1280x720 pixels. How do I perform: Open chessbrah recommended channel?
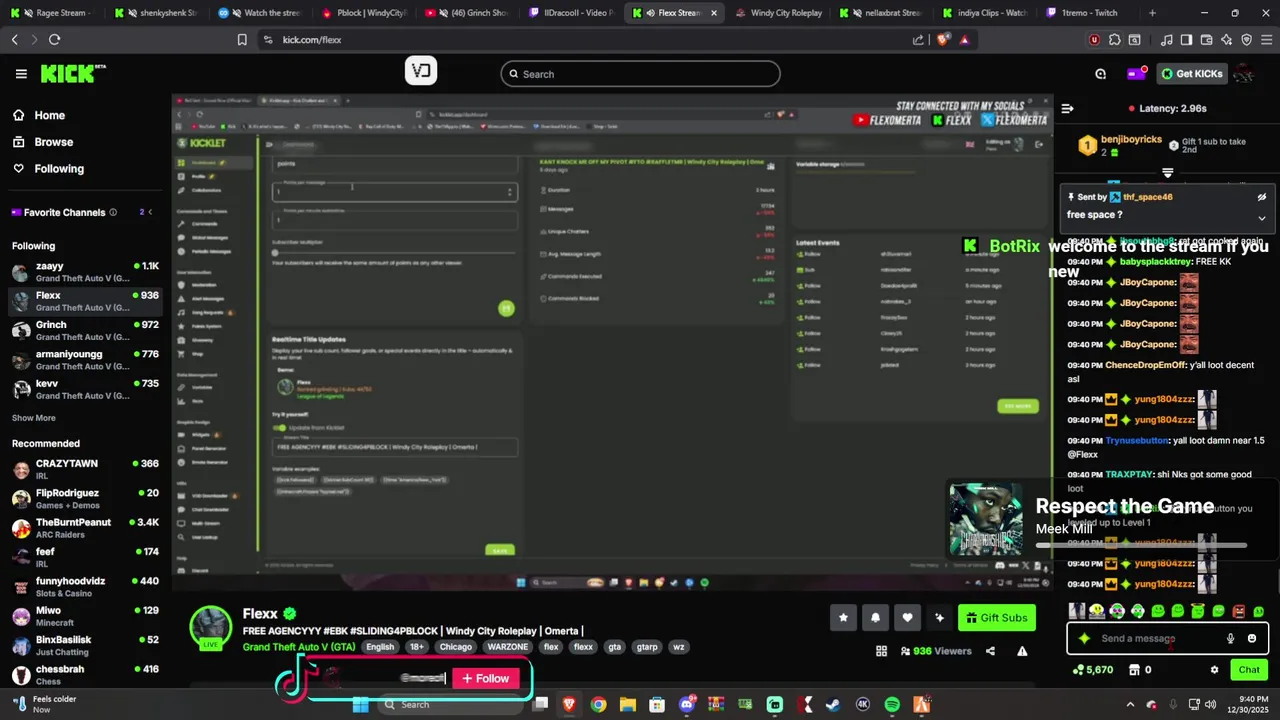click(85, 675)
